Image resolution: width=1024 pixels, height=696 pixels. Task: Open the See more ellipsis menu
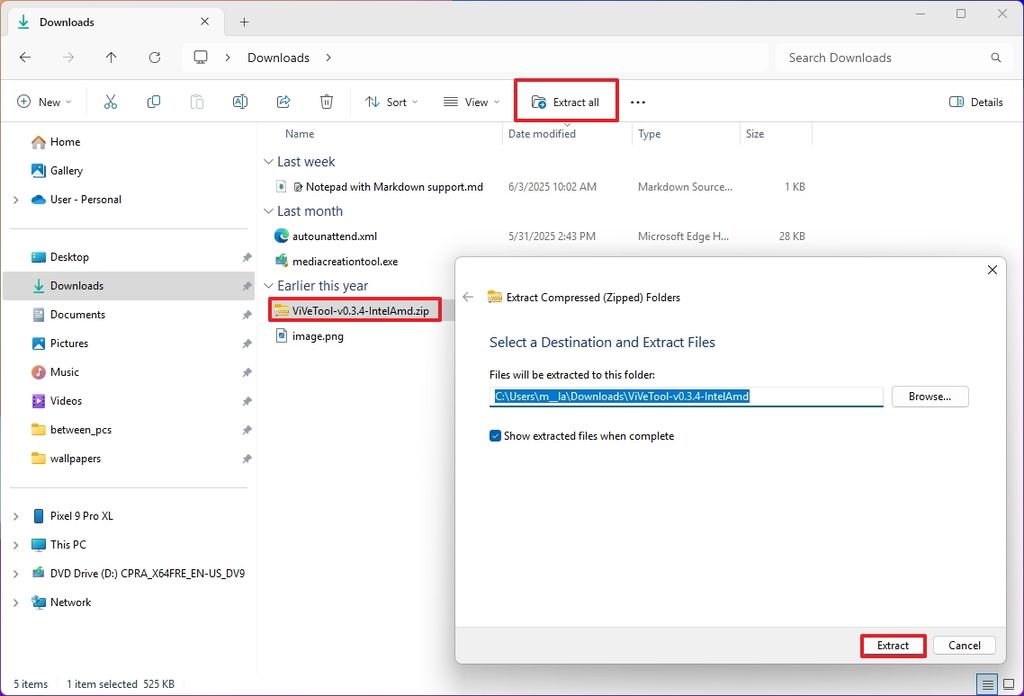[x=637, y=101]
